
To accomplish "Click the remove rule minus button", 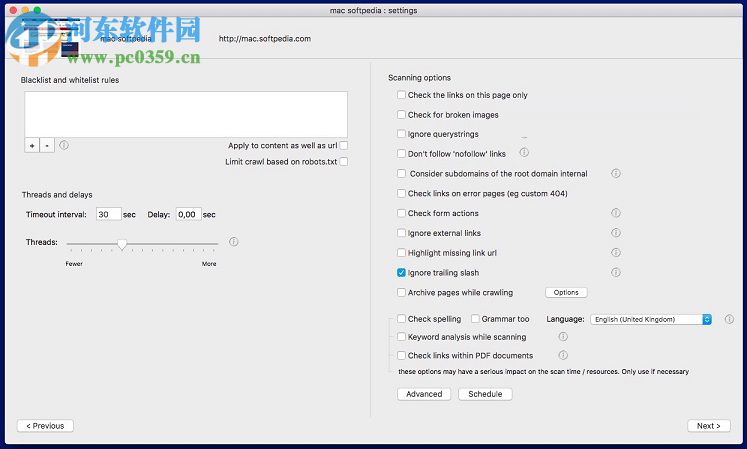I will pos(47,145).
